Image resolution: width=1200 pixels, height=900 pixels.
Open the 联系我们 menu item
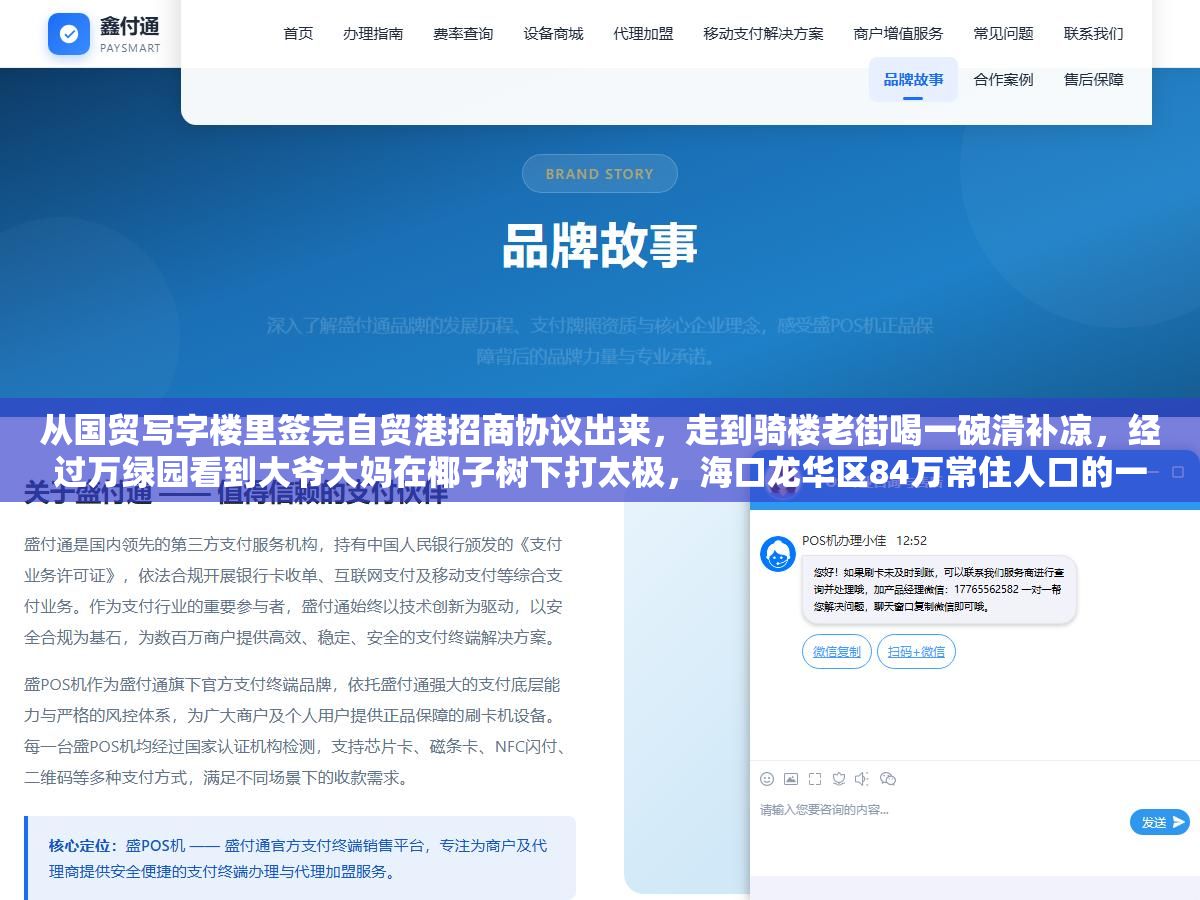point(1093,33)
